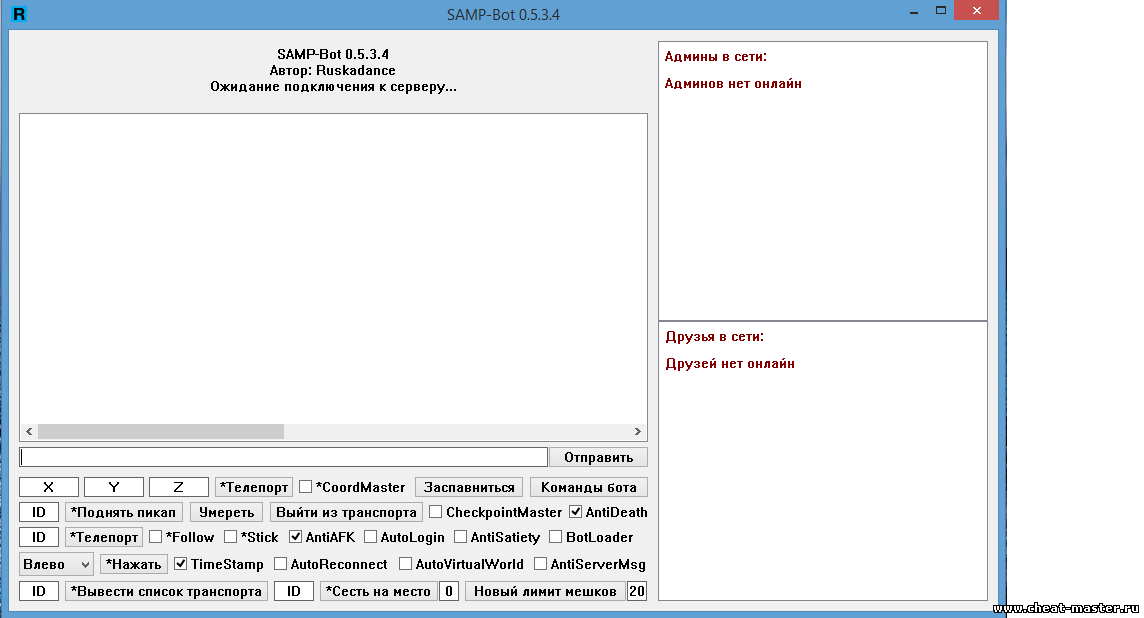The width and height of the screenshot is (1144, 618).
Task: Click the 'Друзей нет онлайн' text
Action: 730,363
